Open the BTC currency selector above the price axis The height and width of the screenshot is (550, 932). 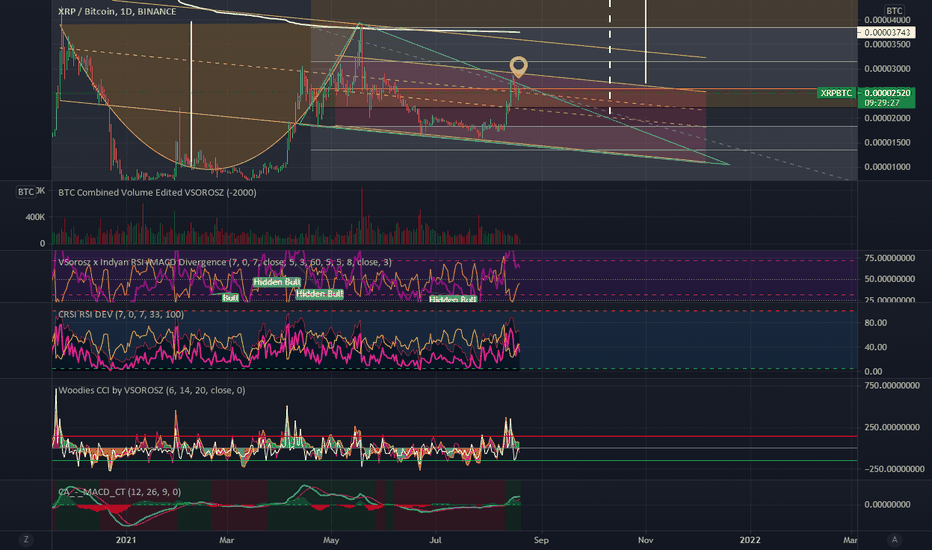pos(894,11)
